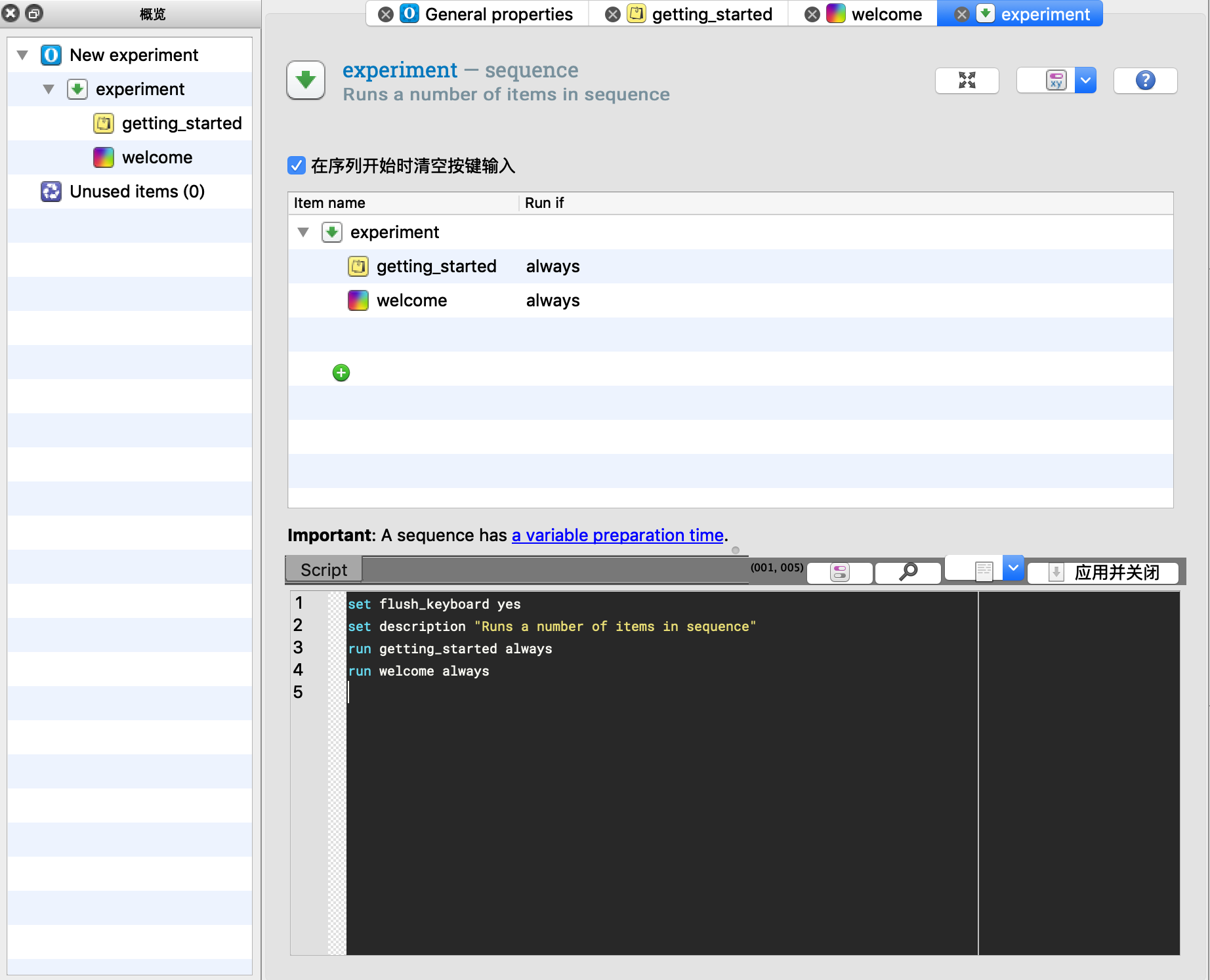Screen dimensions: 1210x980
Task: Click the green plus to add sequence item
Action: pos(341,373)
